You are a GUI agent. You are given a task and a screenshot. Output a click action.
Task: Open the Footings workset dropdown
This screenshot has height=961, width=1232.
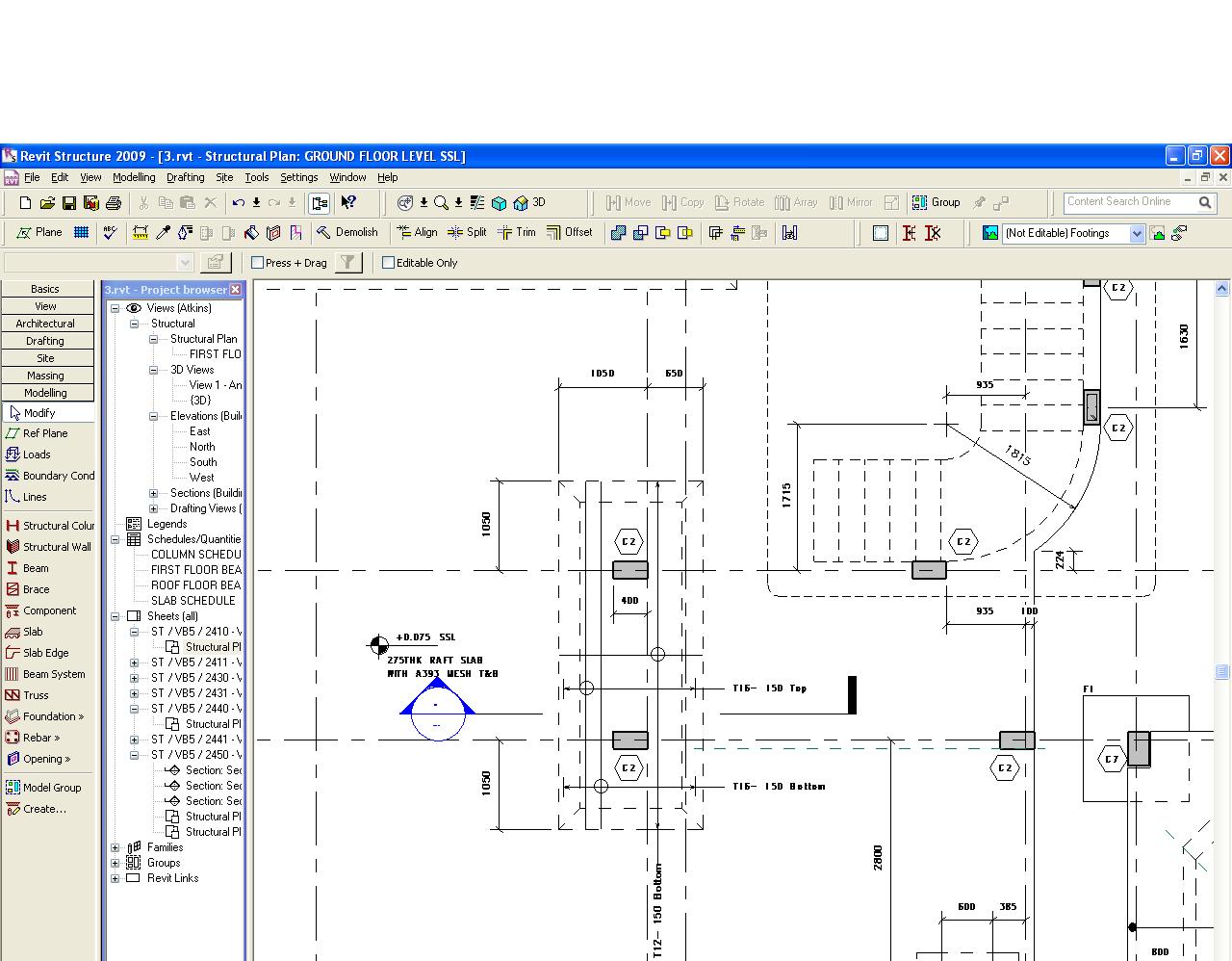pos(1137,233)
